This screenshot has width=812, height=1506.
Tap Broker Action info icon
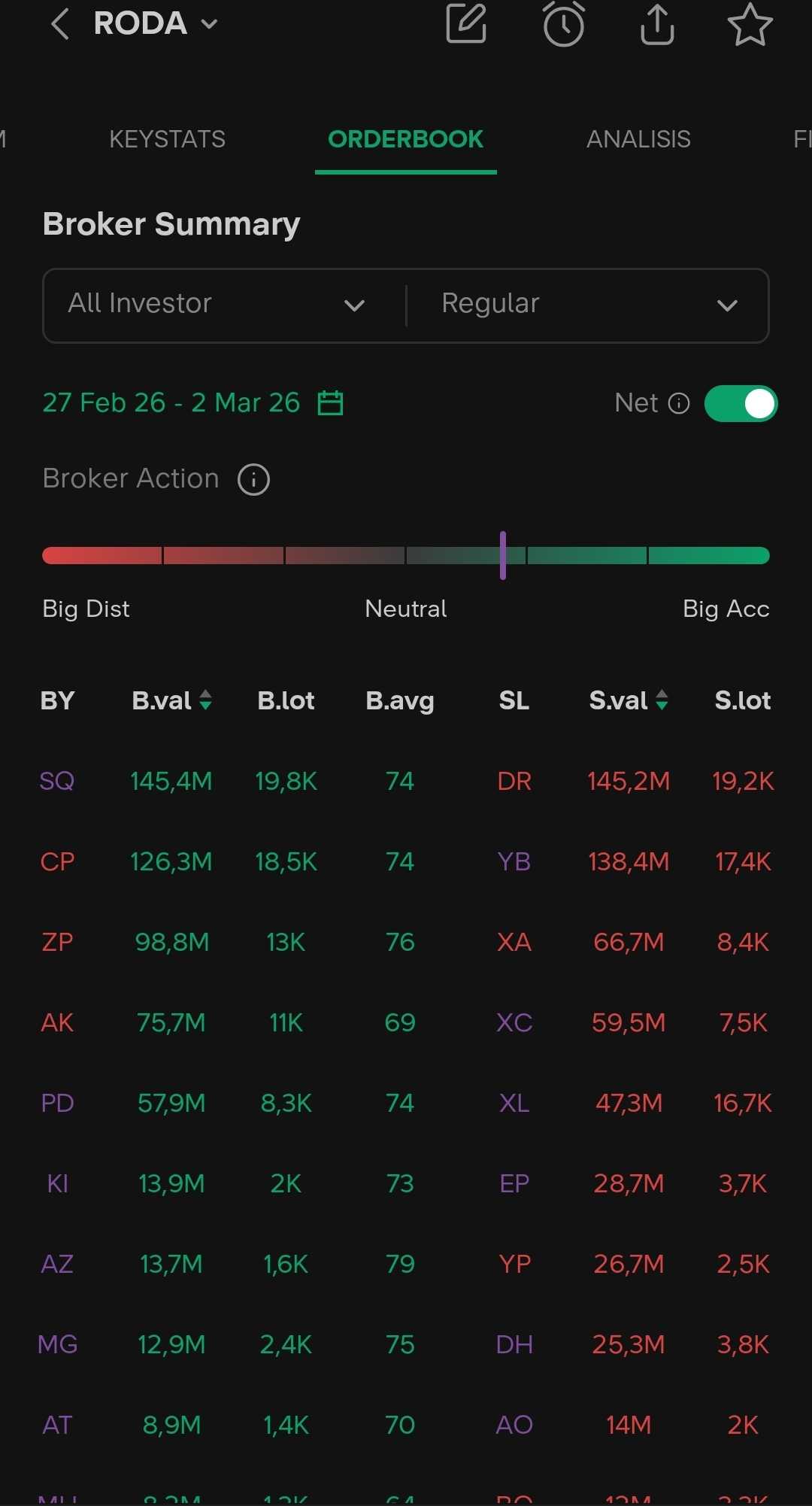253,479
